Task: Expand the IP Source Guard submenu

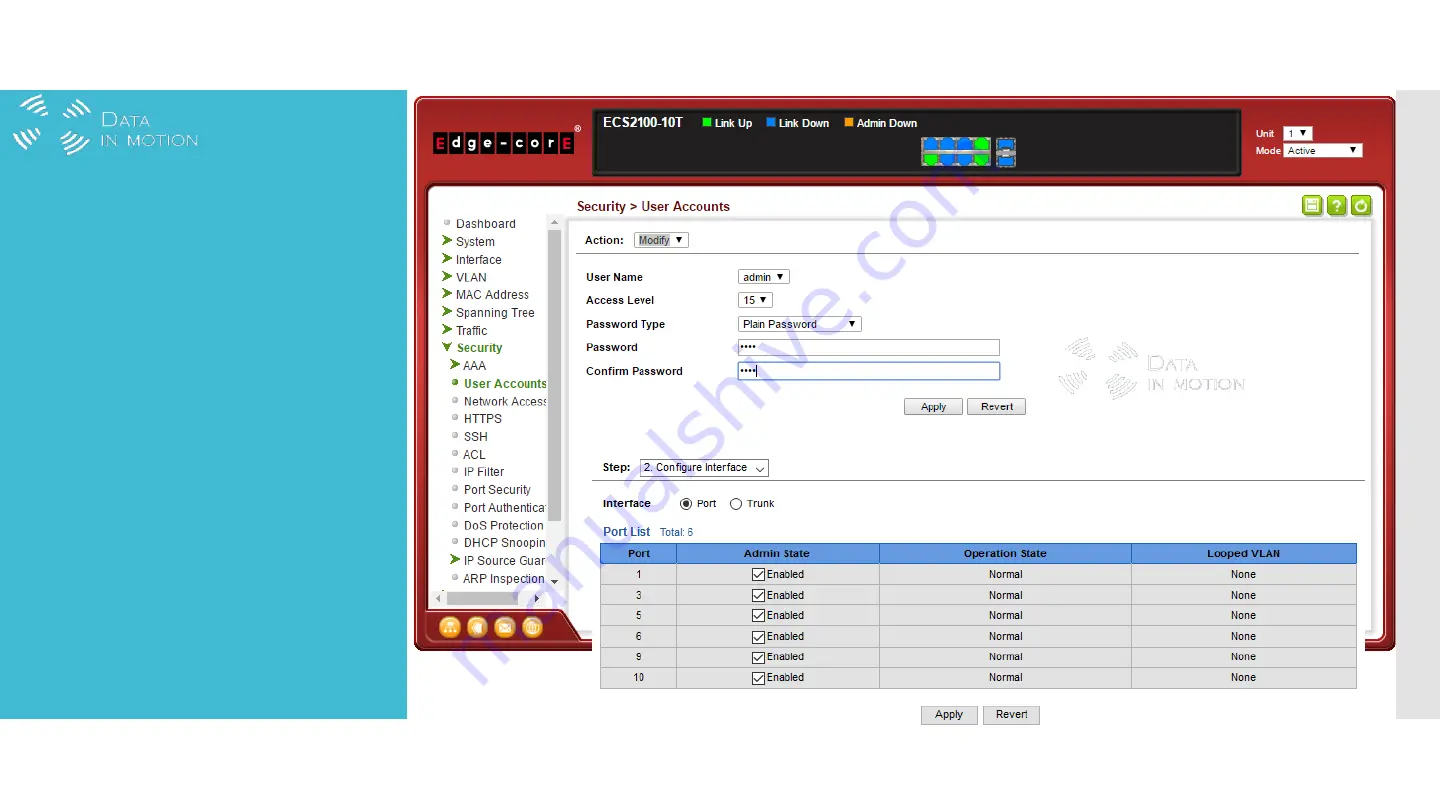Action: [x=455, y=560]
